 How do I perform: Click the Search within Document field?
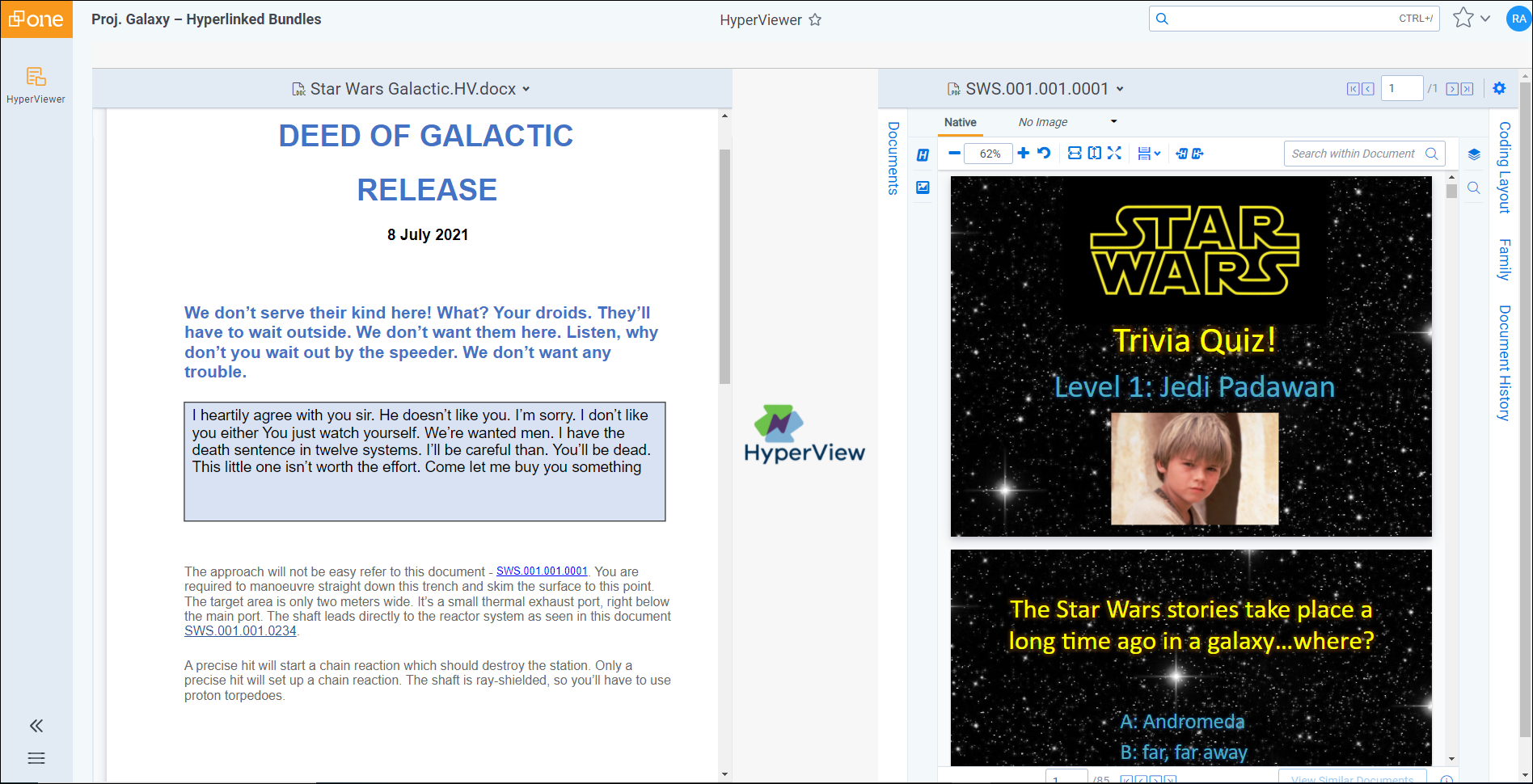pyautogui.click(x=1353, y=154)
